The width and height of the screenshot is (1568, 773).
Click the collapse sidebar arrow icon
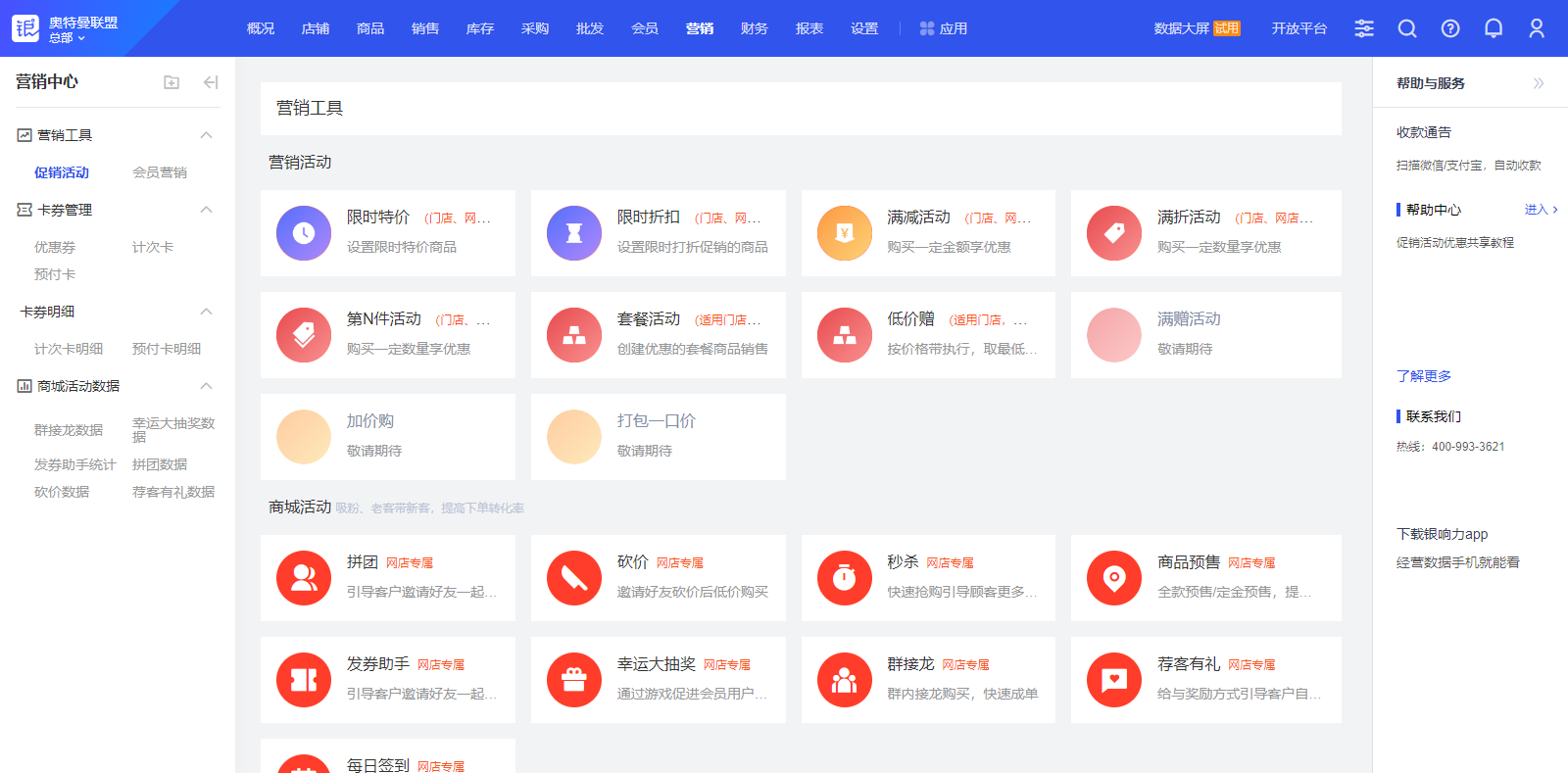click(x=210, y=82)
